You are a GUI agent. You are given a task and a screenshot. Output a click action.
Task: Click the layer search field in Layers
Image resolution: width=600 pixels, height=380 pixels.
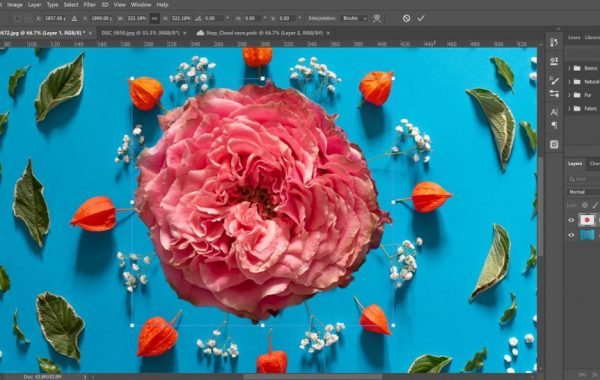[584, 179]
